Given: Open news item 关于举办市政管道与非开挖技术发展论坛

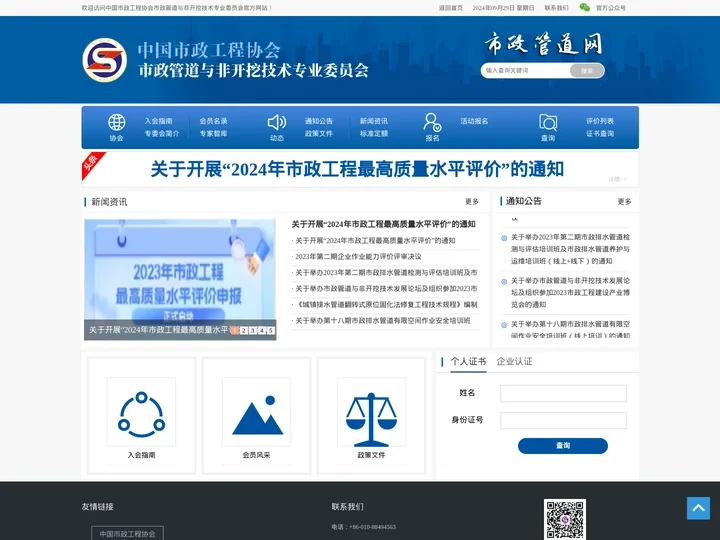Looking at the screenshot, I should (386, 289).
